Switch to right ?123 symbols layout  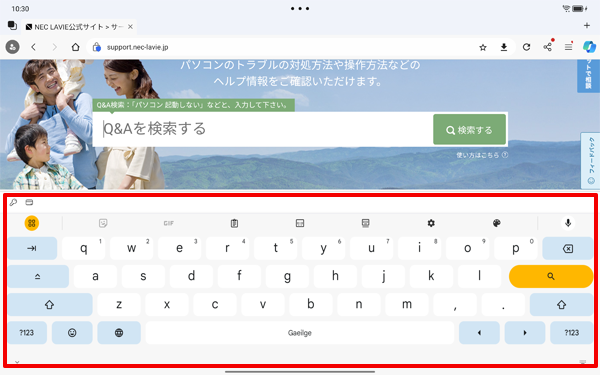[572, 333]
